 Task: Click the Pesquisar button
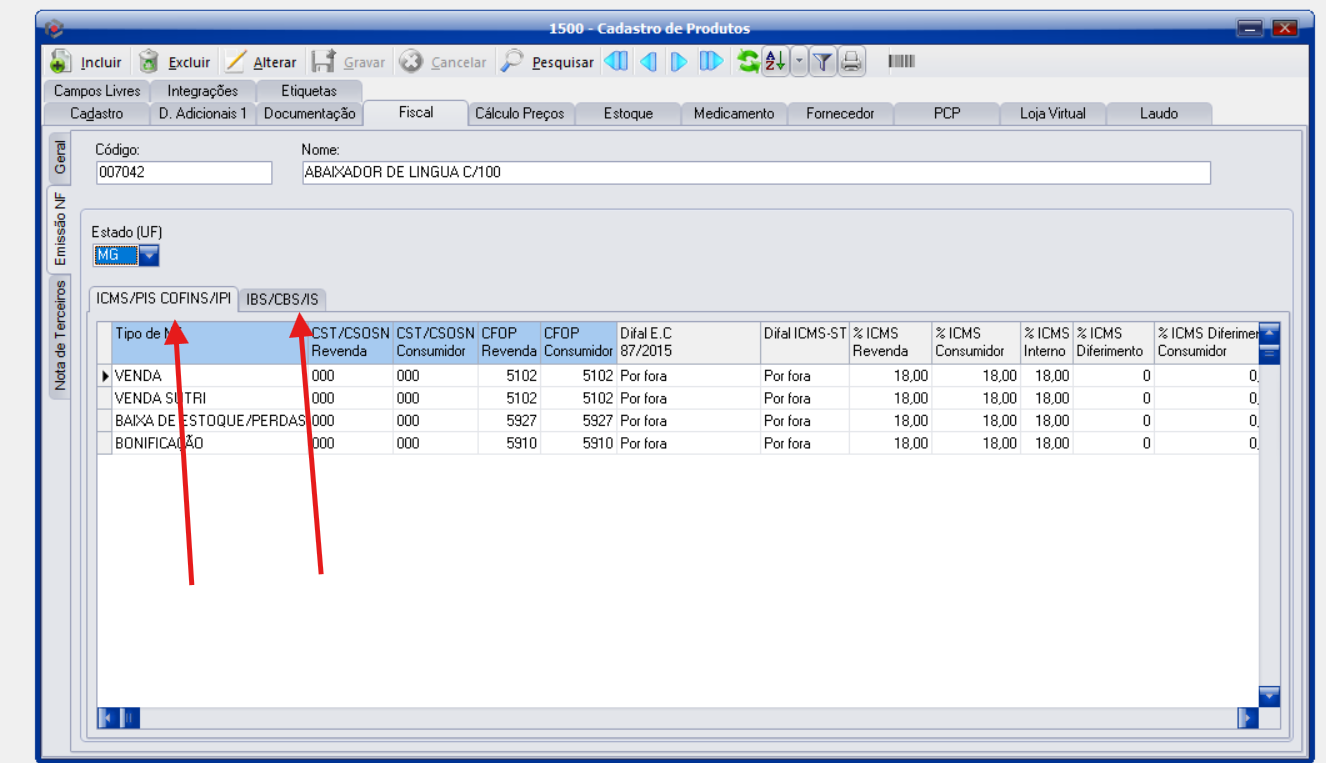click(548, 62)
